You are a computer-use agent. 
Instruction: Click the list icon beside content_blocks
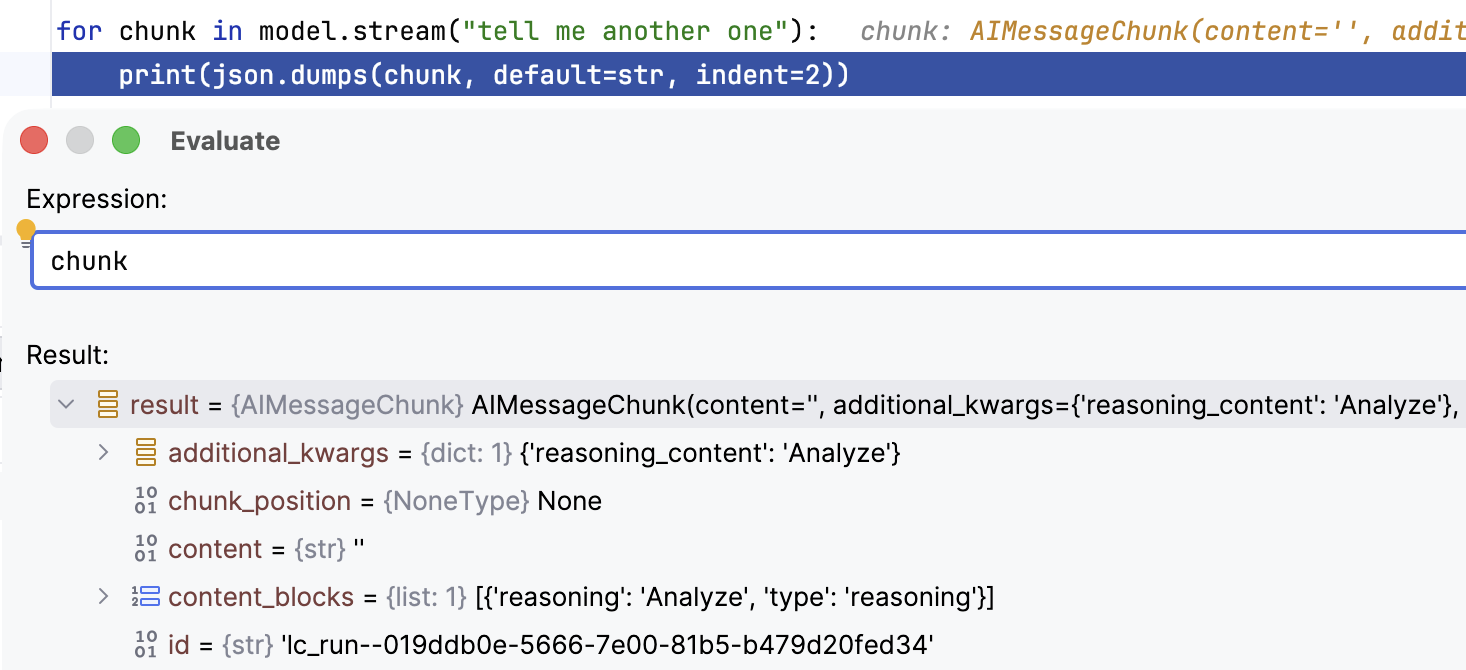tap(146, 597)
